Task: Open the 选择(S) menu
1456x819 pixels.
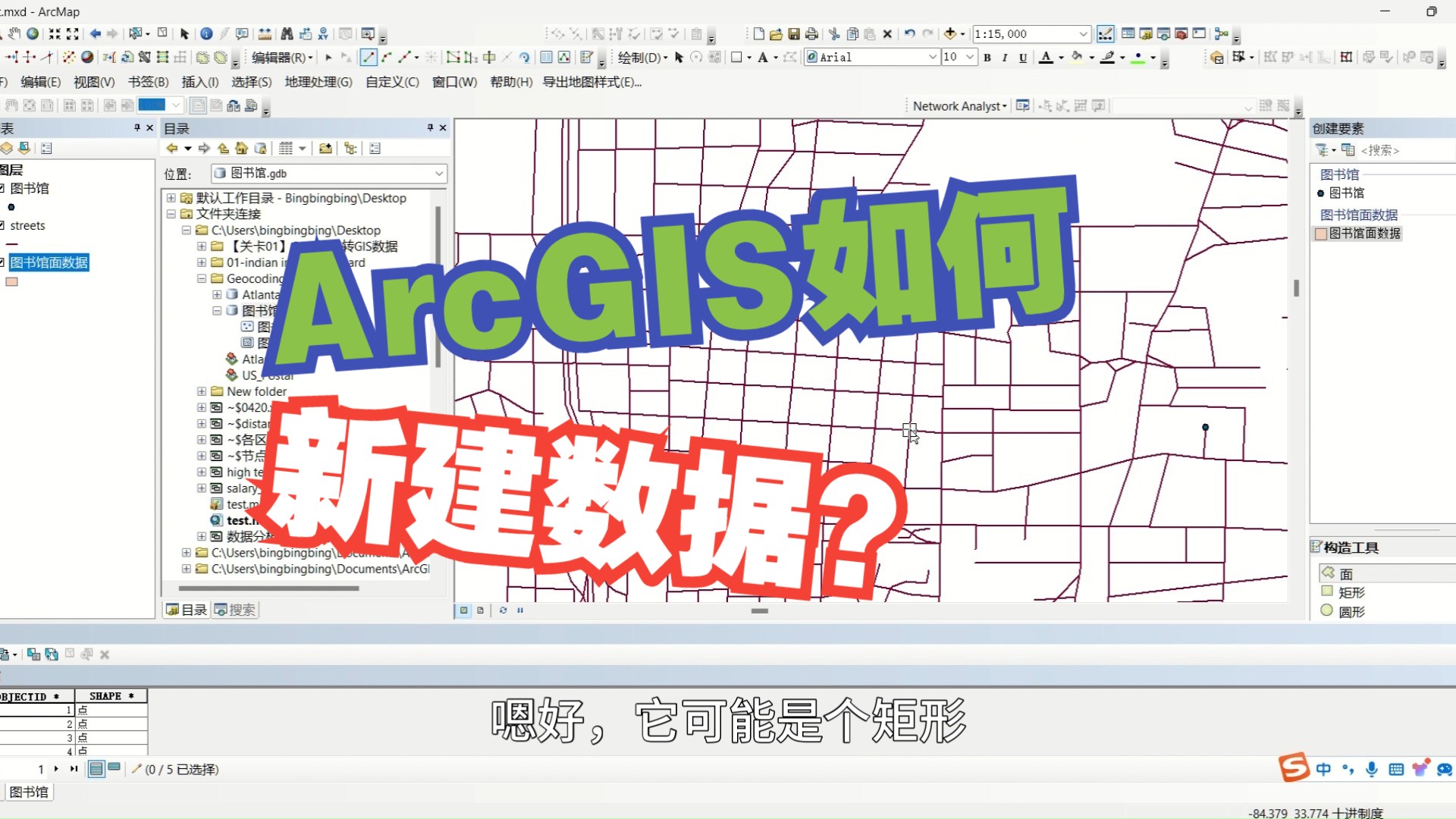Action: click(250, 83)
